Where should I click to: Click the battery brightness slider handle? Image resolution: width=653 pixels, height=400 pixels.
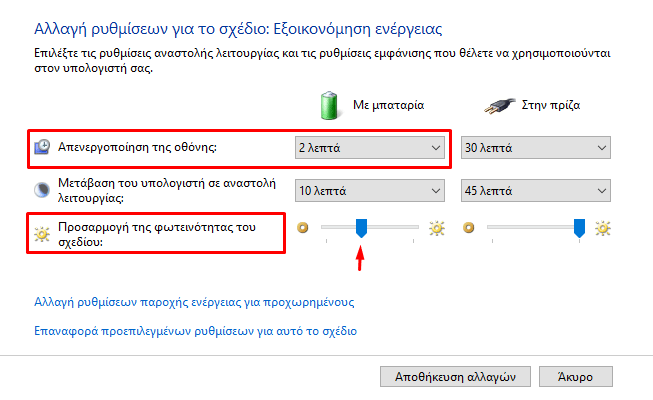(x=361, y=228)
